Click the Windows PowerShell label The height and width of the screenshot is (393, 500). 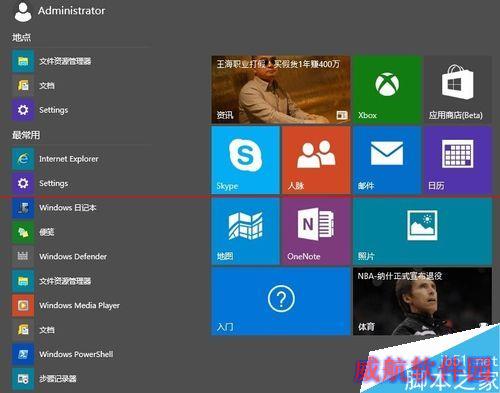coord(76,354)
